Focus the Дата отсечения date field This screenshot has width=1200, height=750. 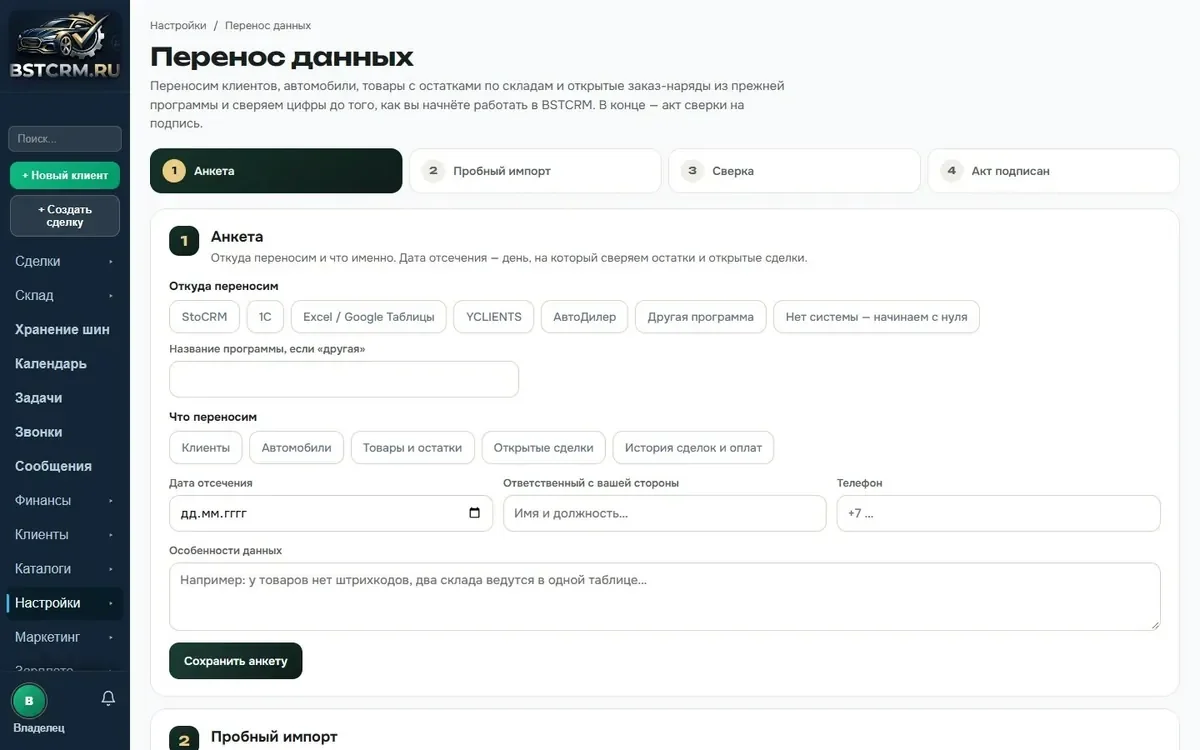click(x=331, y=513)
